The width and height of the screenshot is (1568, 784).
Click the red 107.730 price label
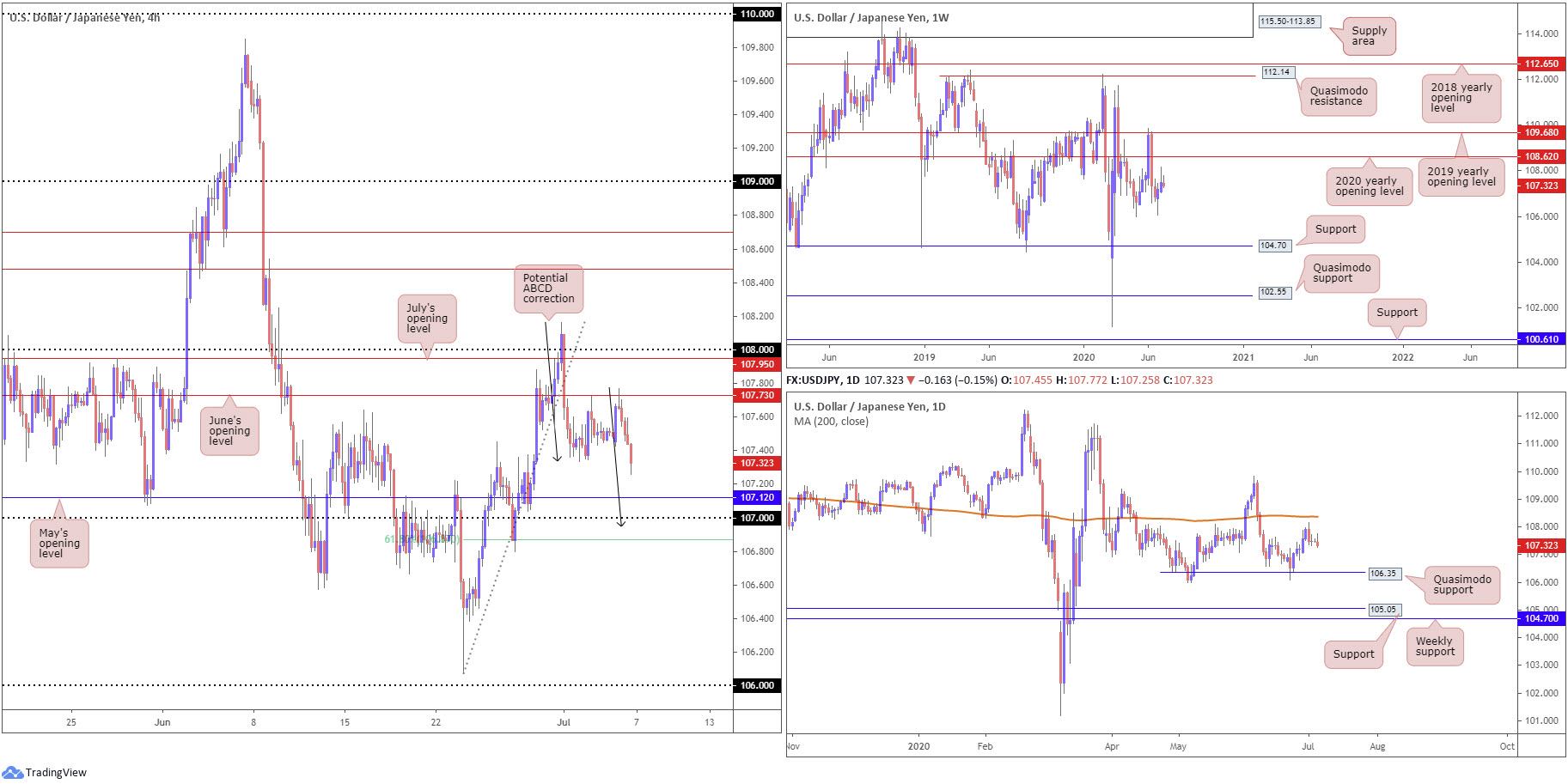pos(757,395)
